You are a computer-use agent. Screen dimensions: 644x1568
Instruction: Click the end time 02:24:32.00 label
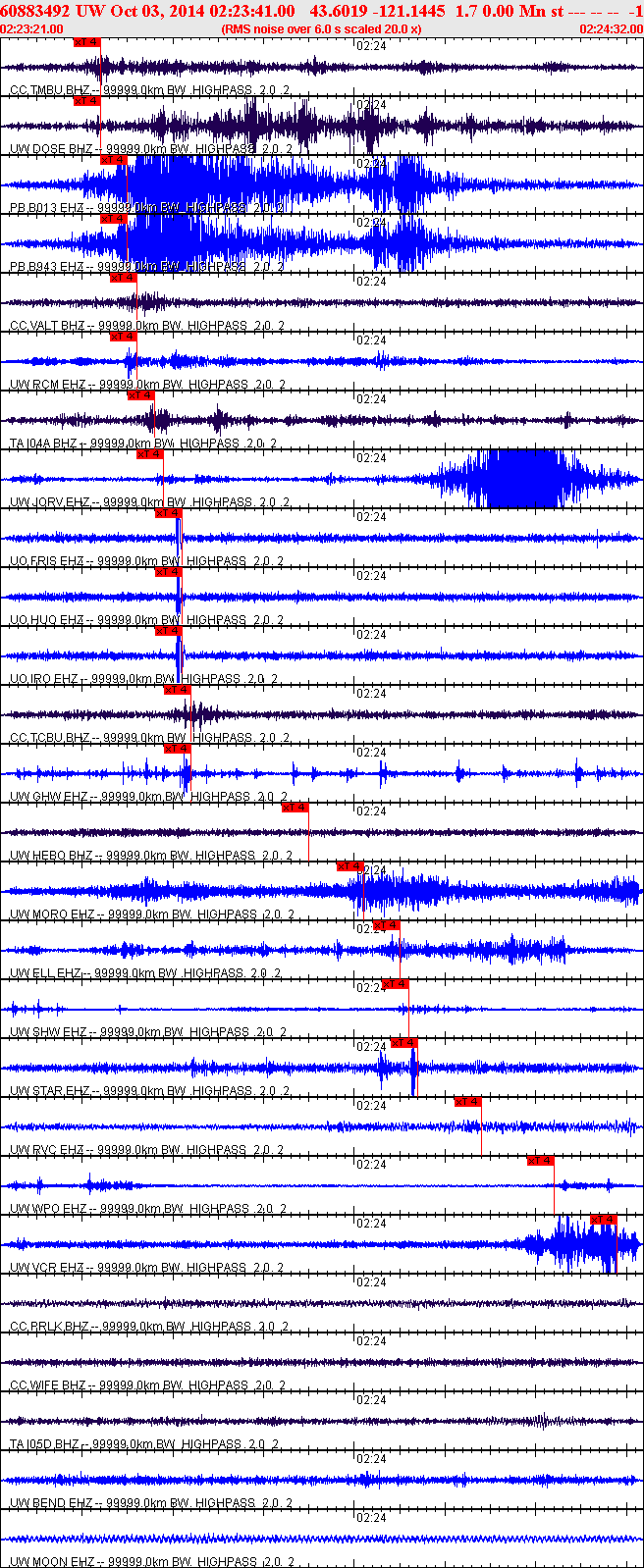(611, 29)
